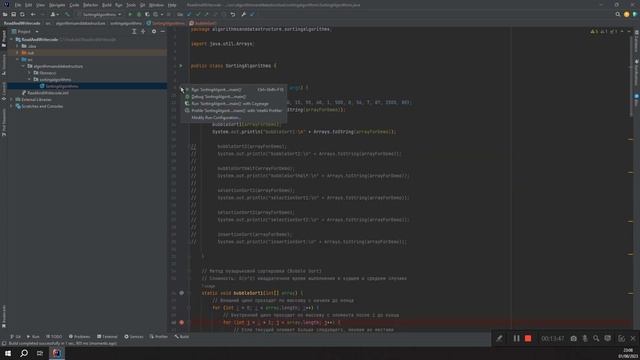
Task: Click the Open folder toolbar icon
Action: 5,14
